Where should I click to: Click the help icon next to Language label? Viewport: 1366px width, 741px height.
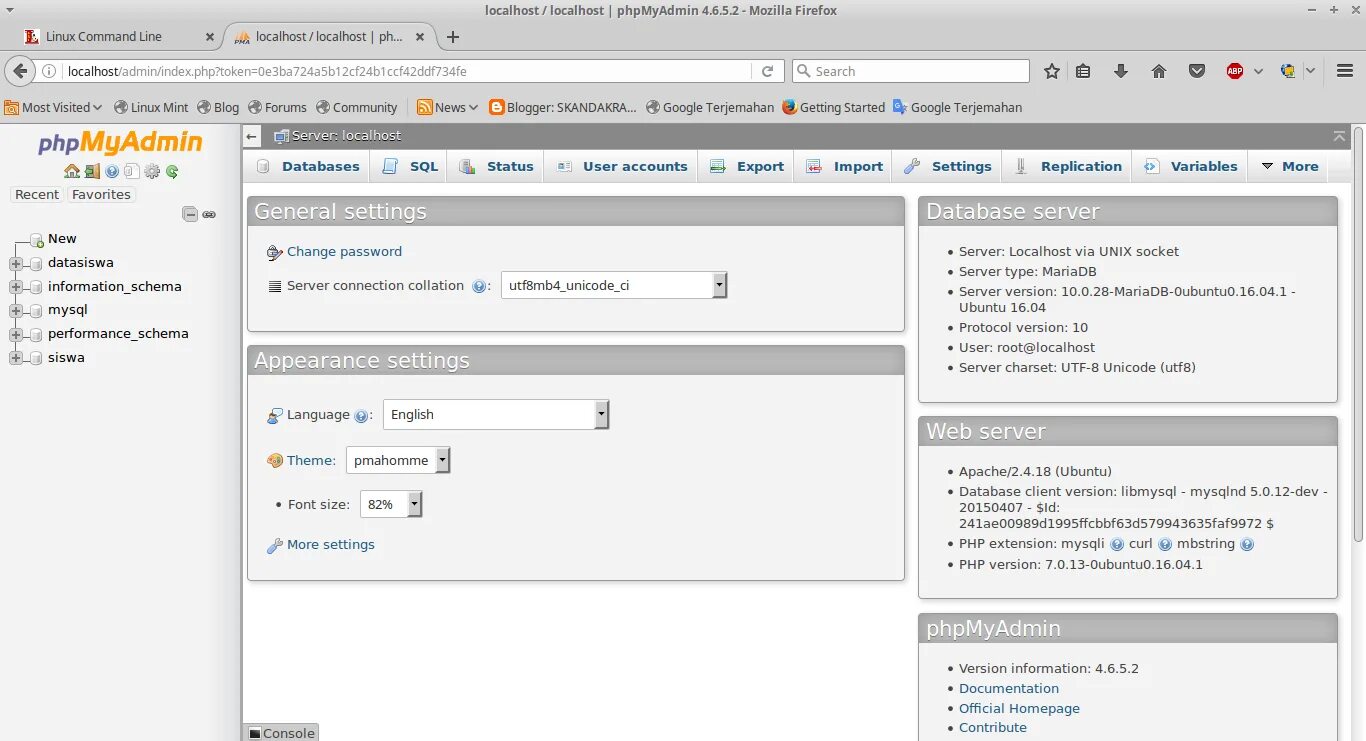(361, 416)
